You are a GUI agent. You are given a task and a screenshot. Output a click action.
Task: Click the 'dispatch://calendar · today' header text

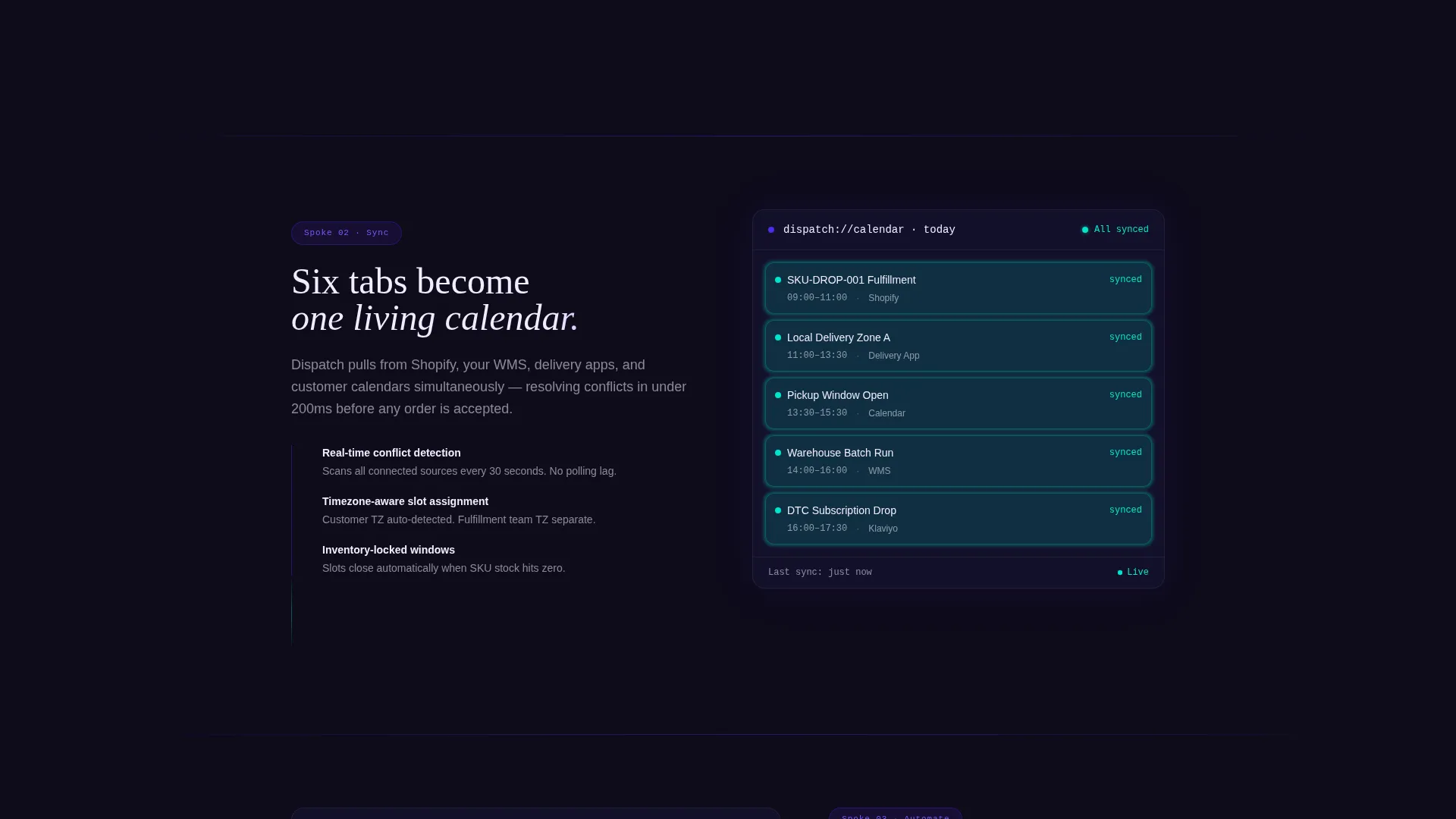869,230
